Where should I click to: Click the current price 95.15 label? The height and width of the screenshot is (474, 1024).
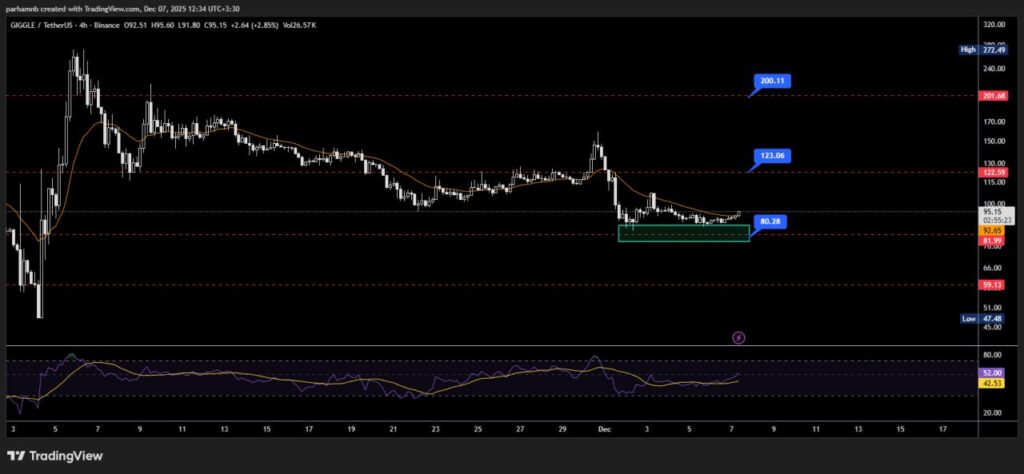(994, 211)
